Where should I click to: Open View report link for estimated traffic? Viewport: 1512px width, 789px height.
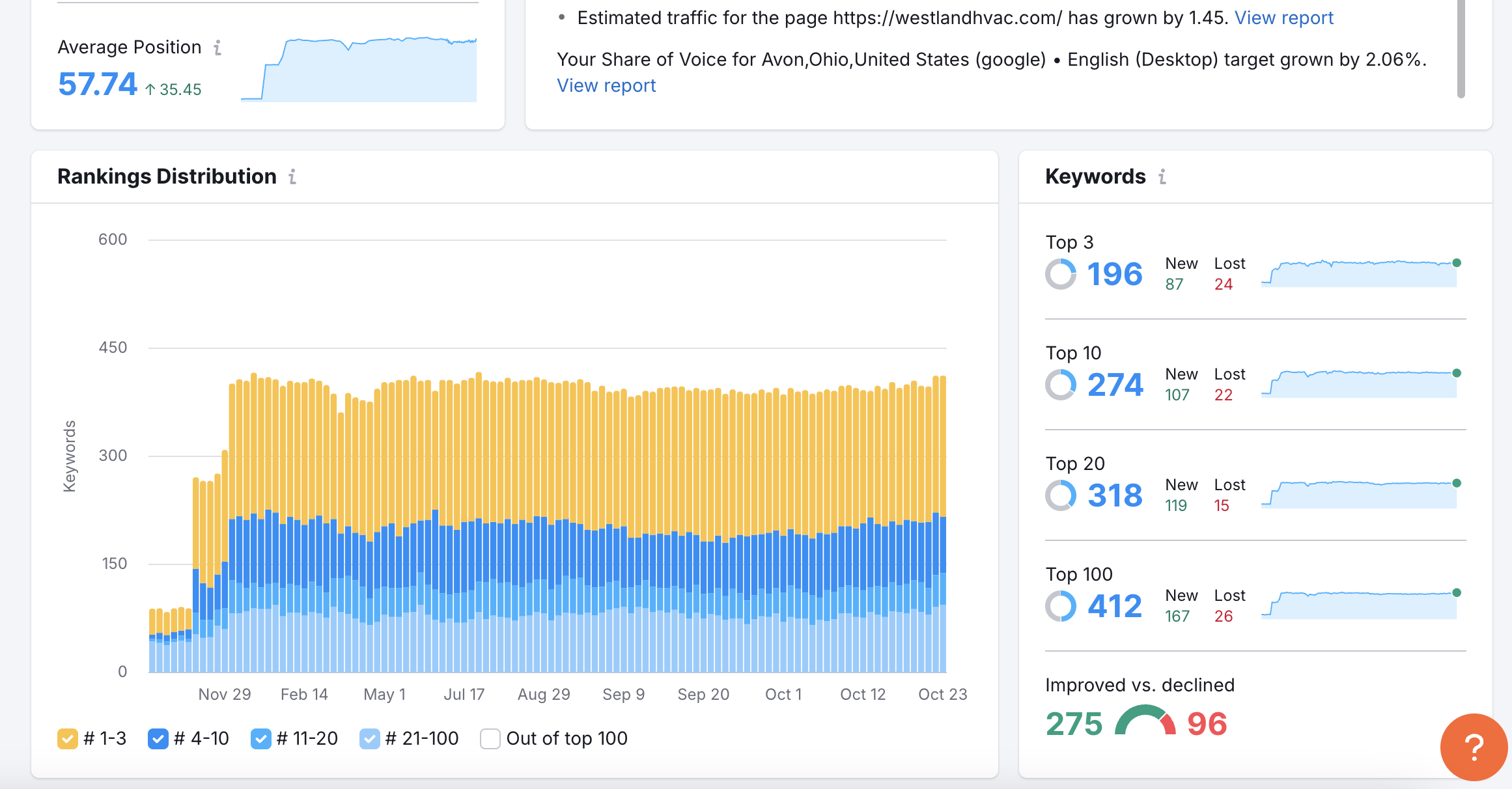[x=1284, y=18]
